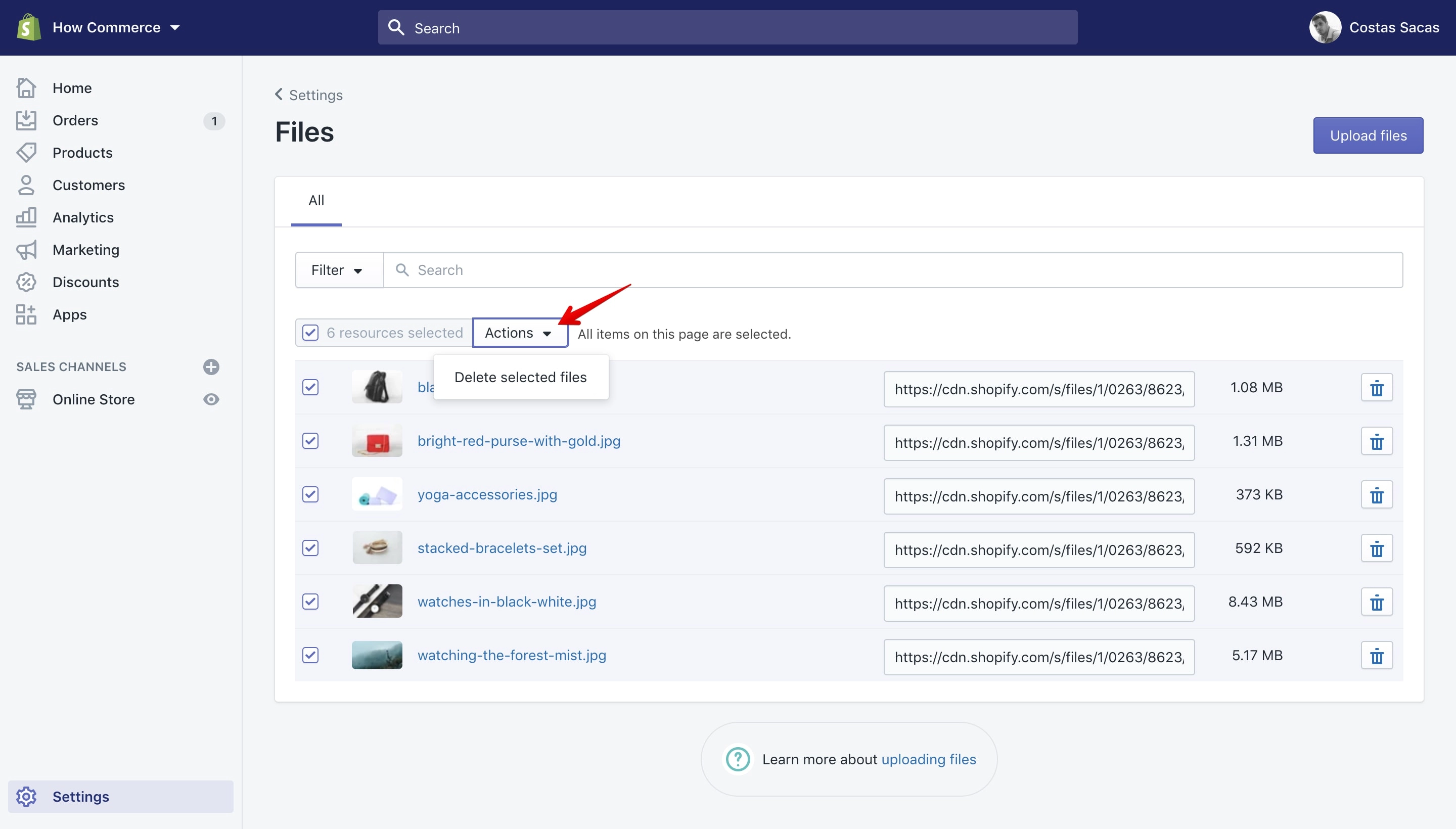The image size is (1456, 829).
Task: Trash the yoga-accessories.jpg file
Action: 1377,495
